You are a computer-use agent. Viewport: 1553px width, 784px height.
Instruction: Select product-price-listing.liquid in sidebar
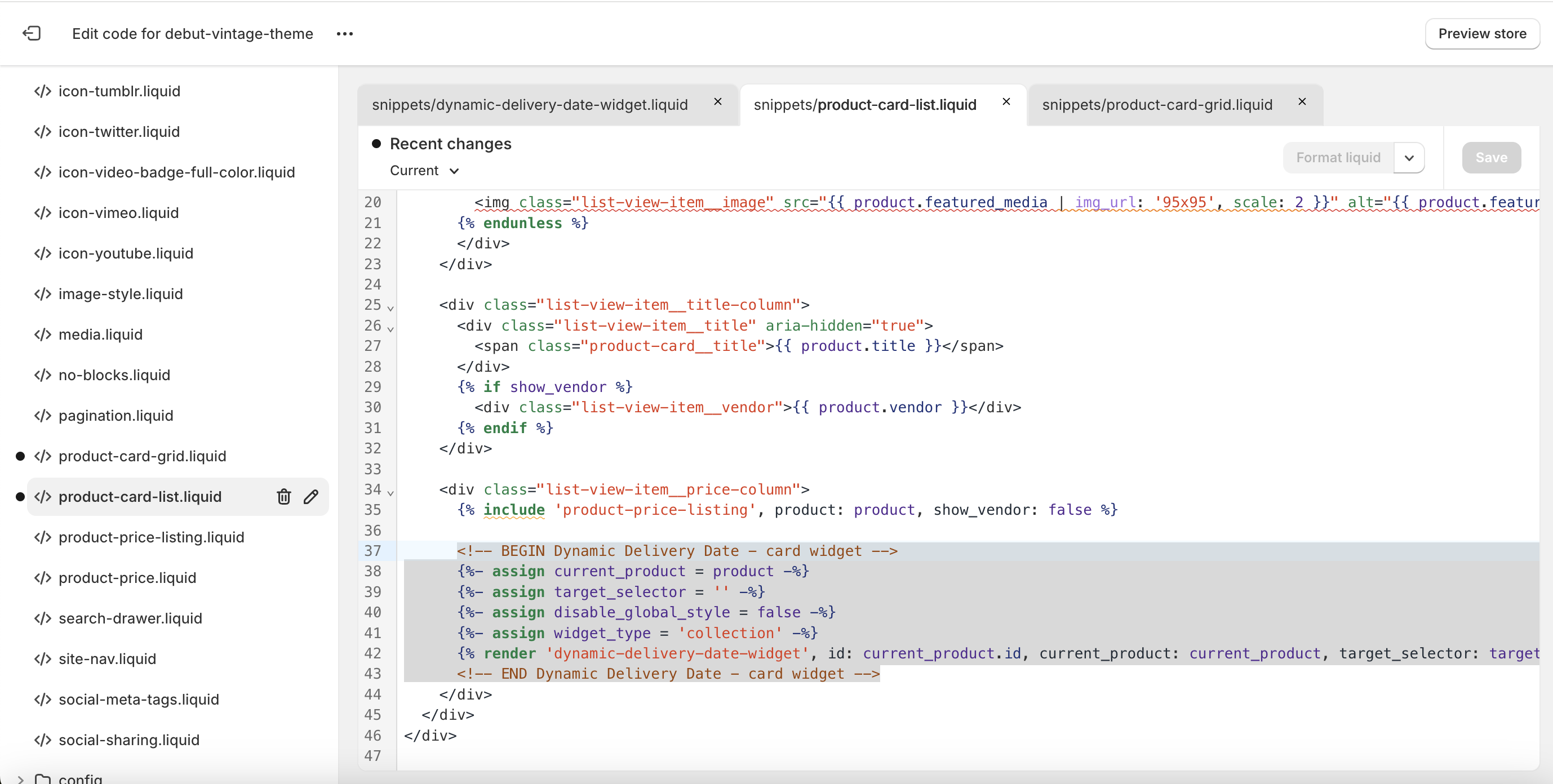pos(151,536)
